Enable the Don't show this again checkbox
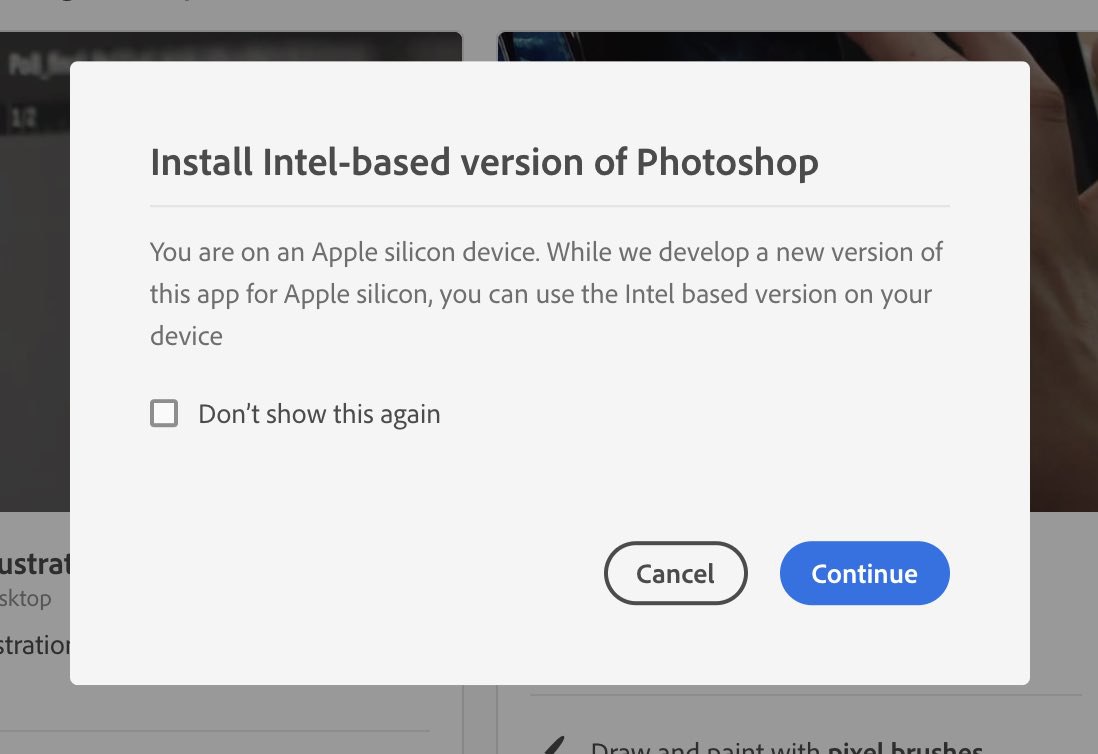This screenshot has width=1098, height=754. (164, 413)
